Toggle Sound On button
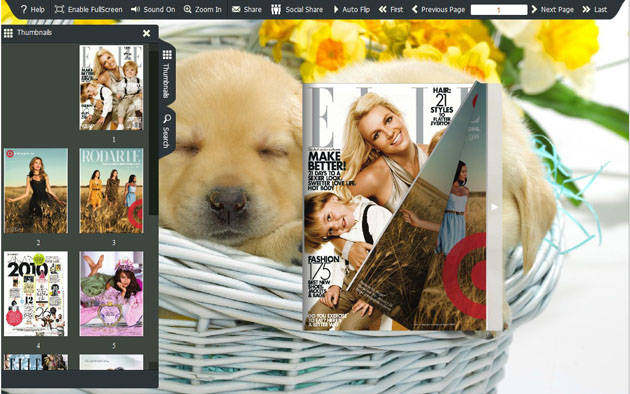Screen dimensions: 630x394 153,9
